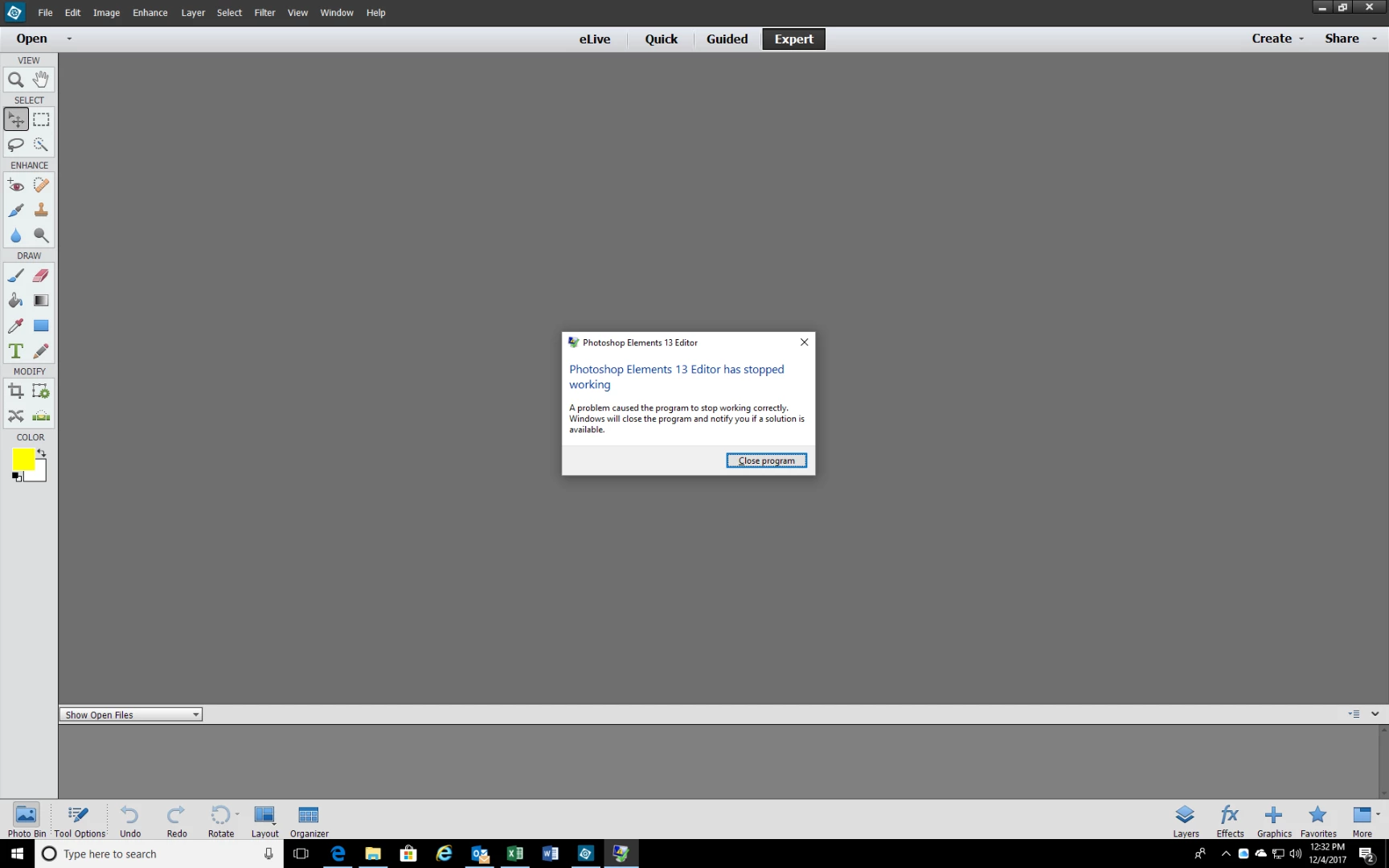Open the Edit menu
This screenshot has width=1389, height=868.
pyautogui.click(x=72, y=13)
